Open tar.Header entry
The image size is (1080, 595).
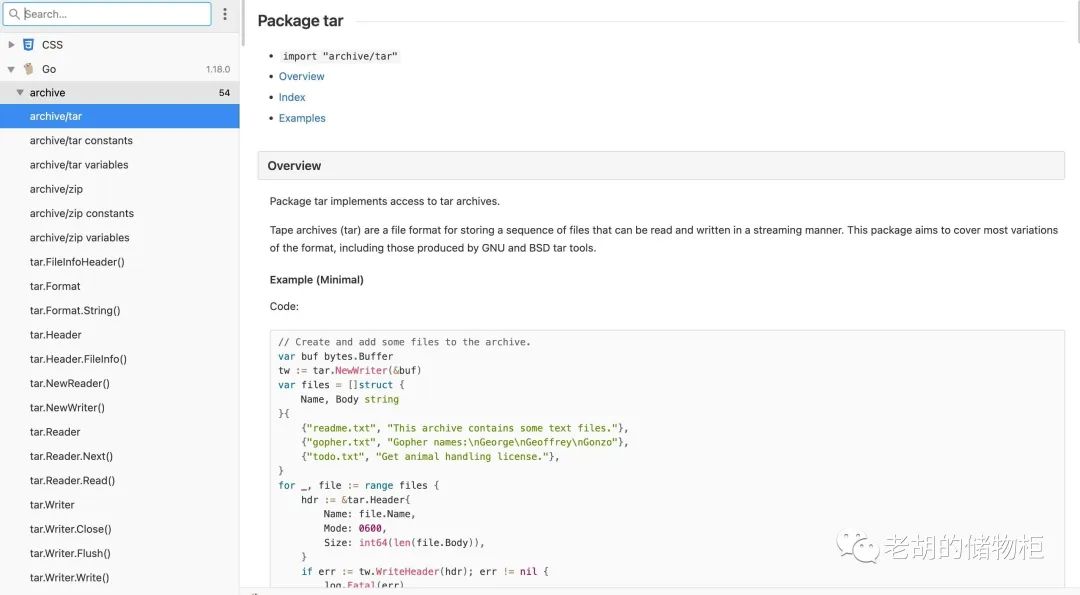[x=120, y=335]
